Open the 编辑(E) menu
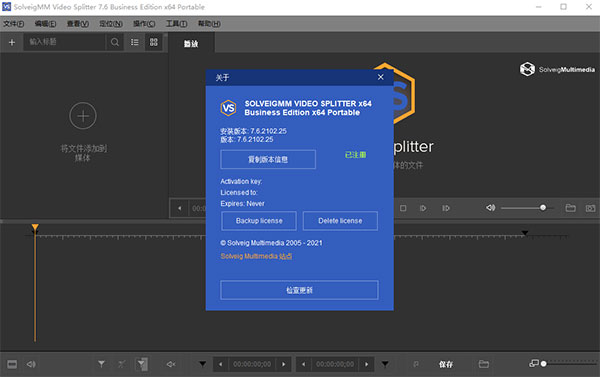This screenshot has width=600, height=377. 45,24
